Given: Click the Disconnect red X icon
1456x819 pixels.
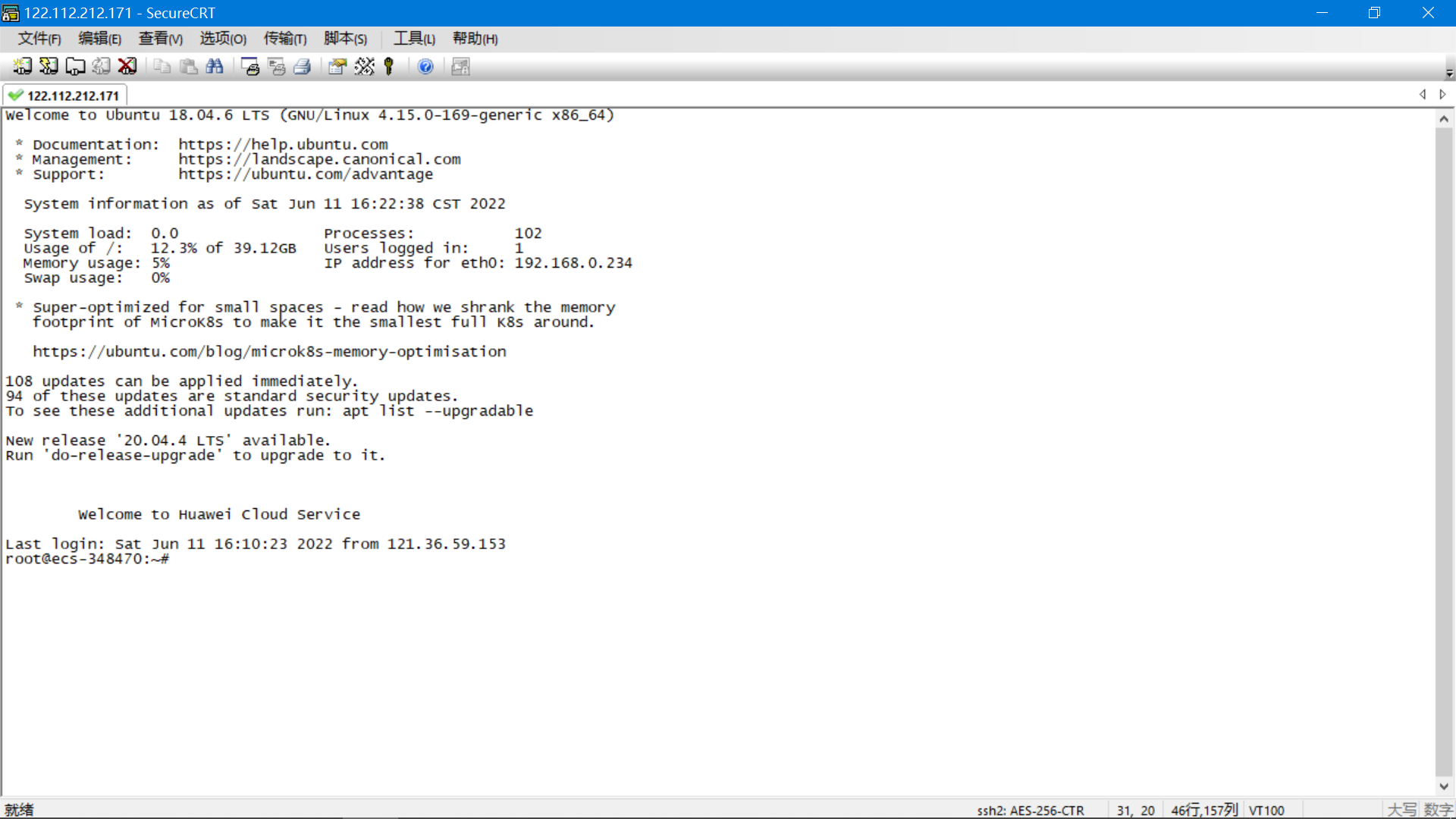Looking at the screenshot, I should 127,67.
